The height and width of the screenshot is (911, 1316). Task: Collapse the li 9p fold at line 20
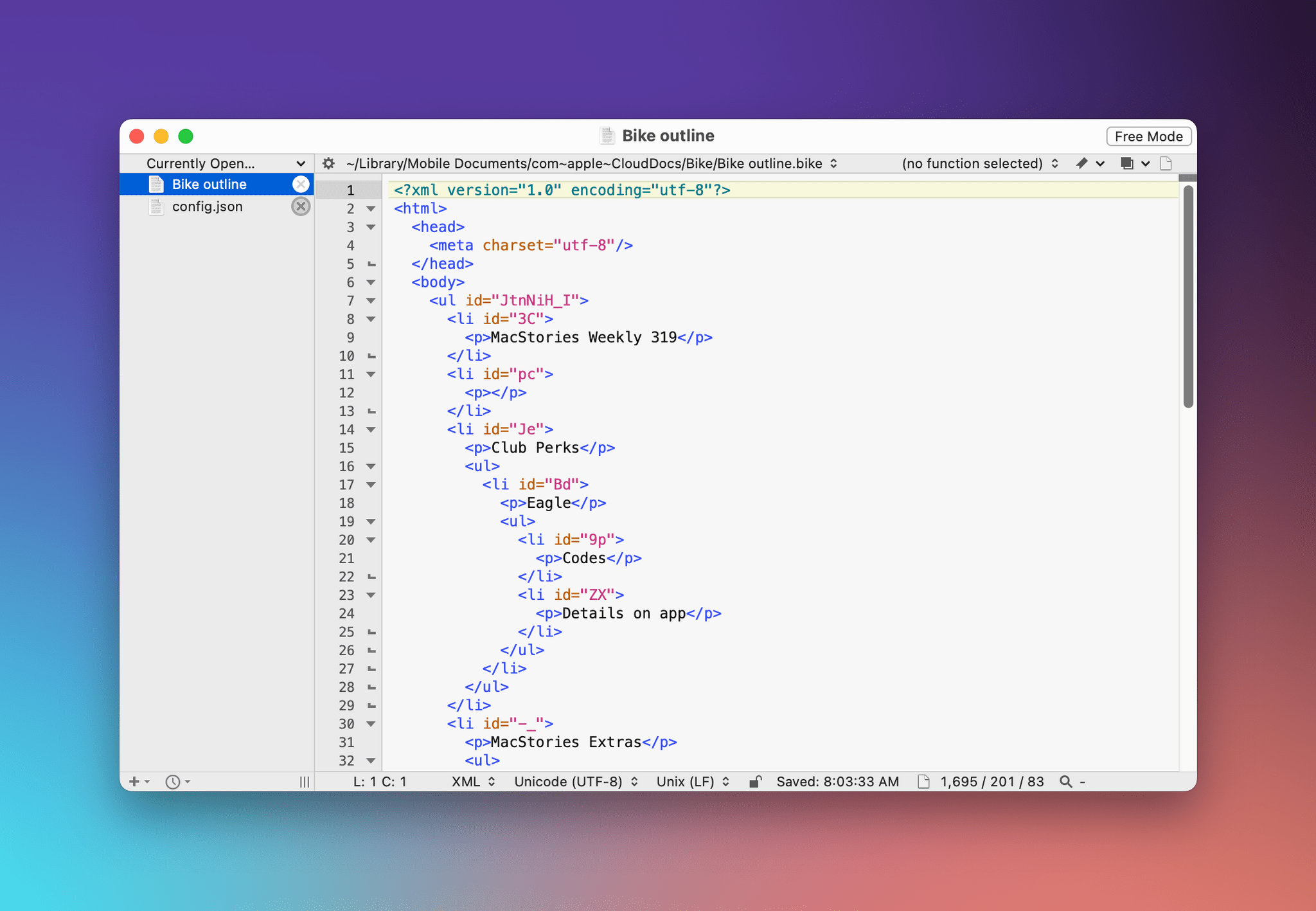click(371, 540)
